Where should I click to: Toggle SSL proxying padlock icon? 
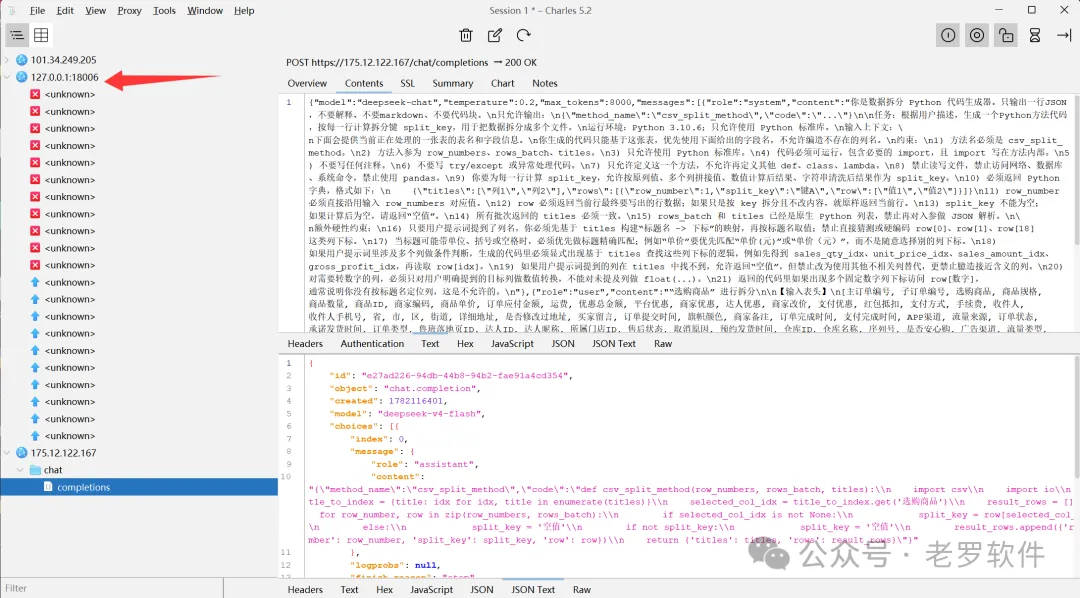pos(1006,35)
